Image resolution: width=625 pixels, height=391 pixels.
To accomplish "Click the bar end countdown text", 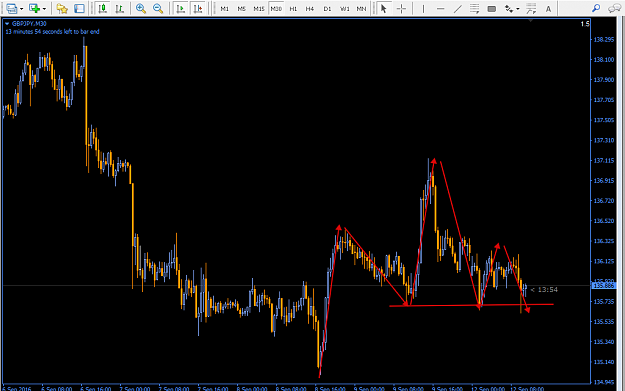I will pyautogui.click(x=52, y=31).
